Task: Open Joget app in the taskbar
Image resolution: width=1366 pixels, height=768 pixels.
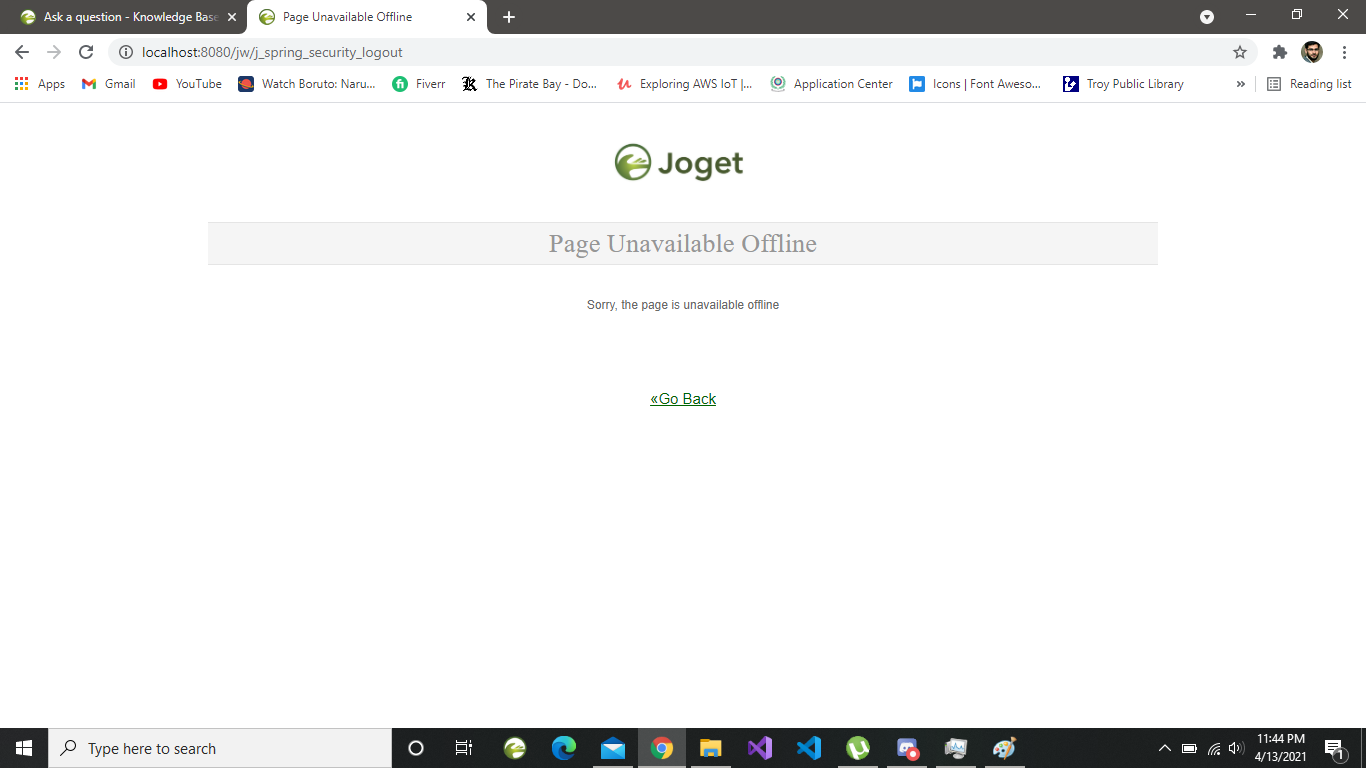Action: tap(515, 748)
